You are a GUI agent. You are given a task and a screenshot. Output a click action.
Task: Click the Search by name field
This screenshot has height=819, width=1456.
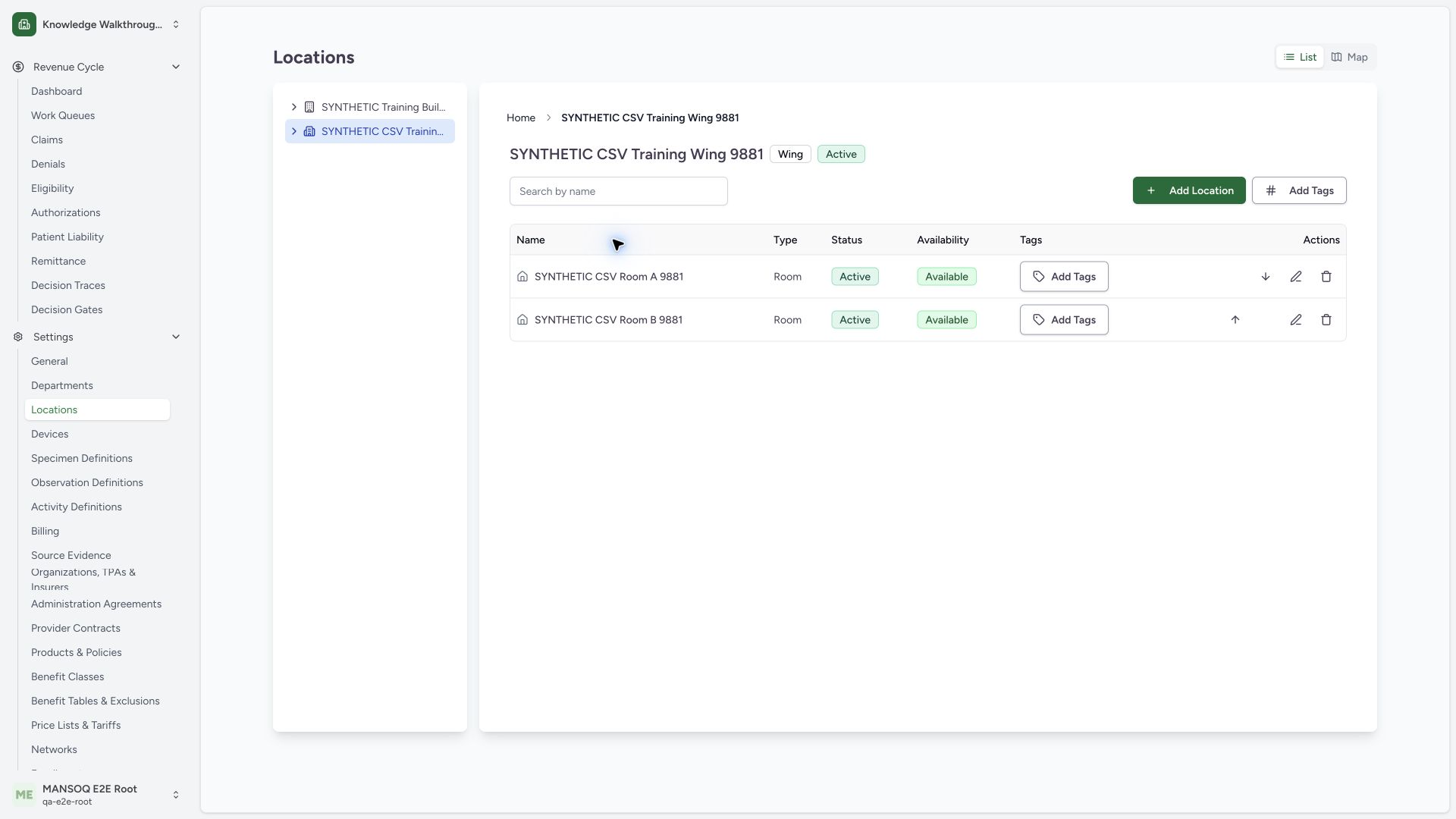(x=619, y=191)
